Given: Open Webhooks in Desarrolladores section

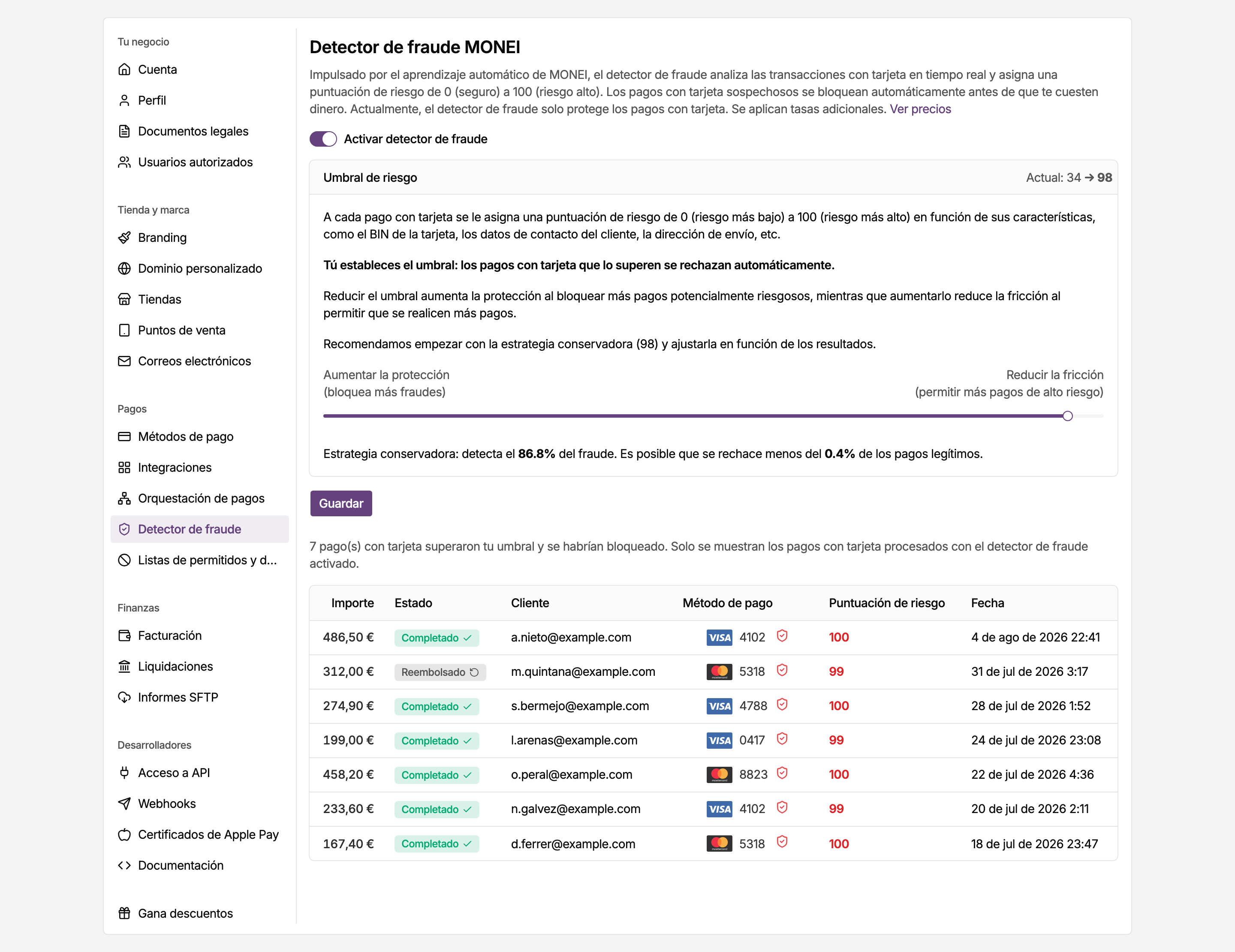Looking at the screenshot, I should pyautogui.click(x=199, y=803).
